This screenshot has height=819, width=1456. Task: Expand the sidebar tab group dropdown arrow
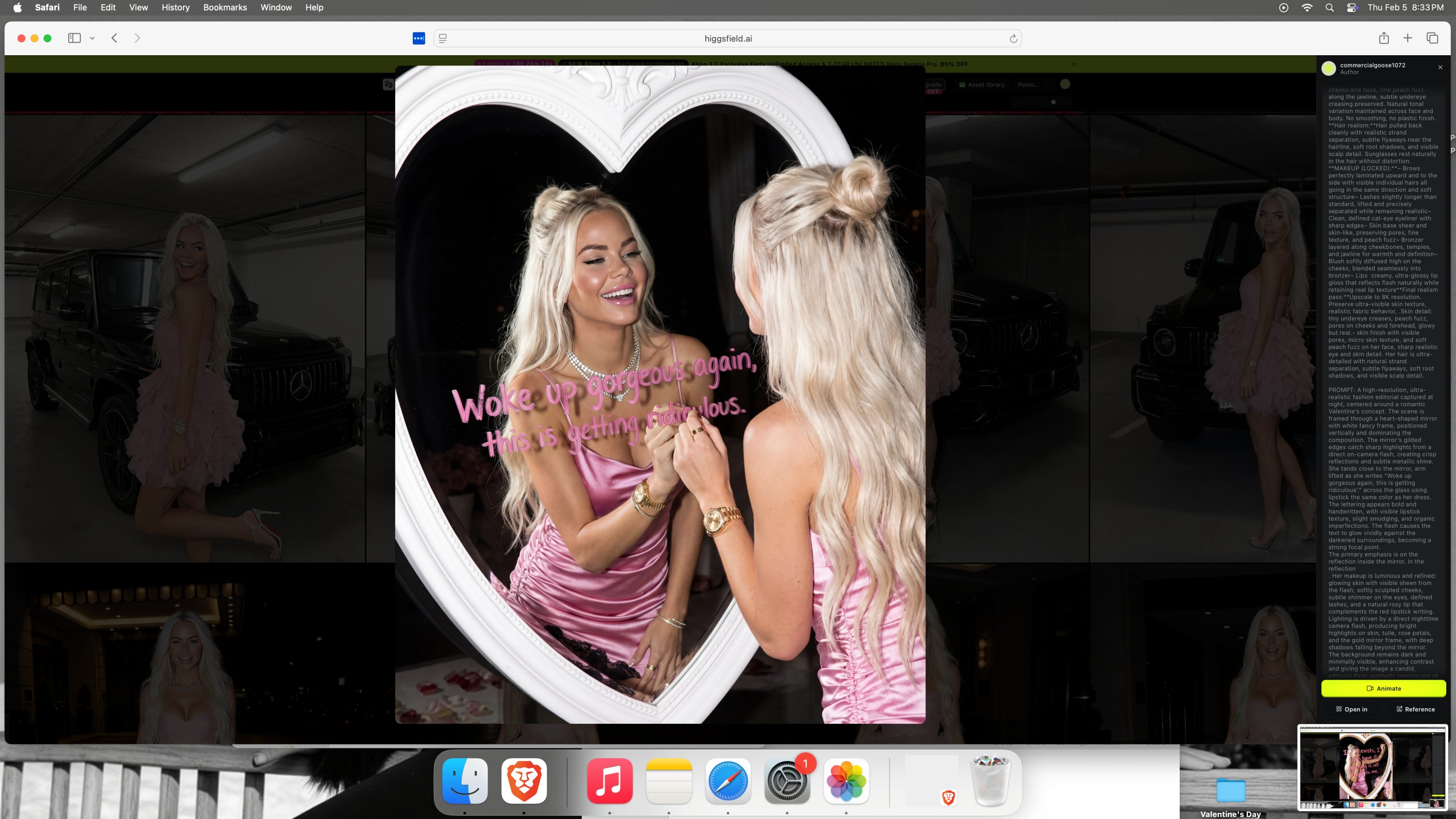click(x=92, y=39)
